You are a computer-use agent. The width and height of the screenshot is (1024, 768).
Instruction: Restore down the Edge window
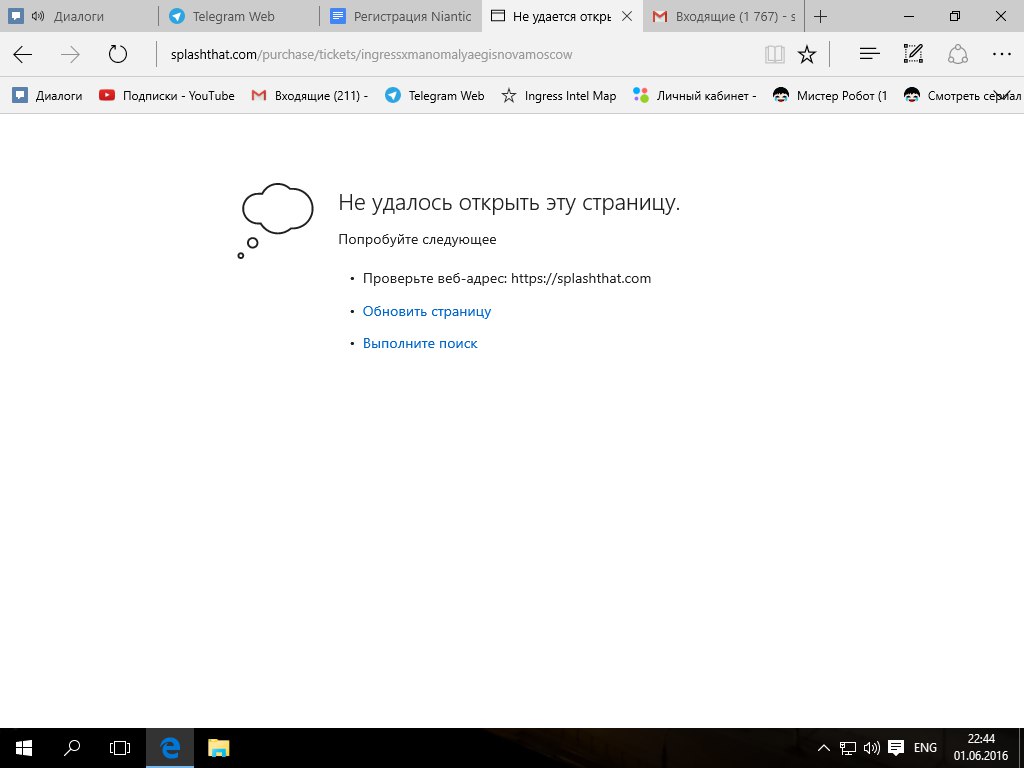955,16
